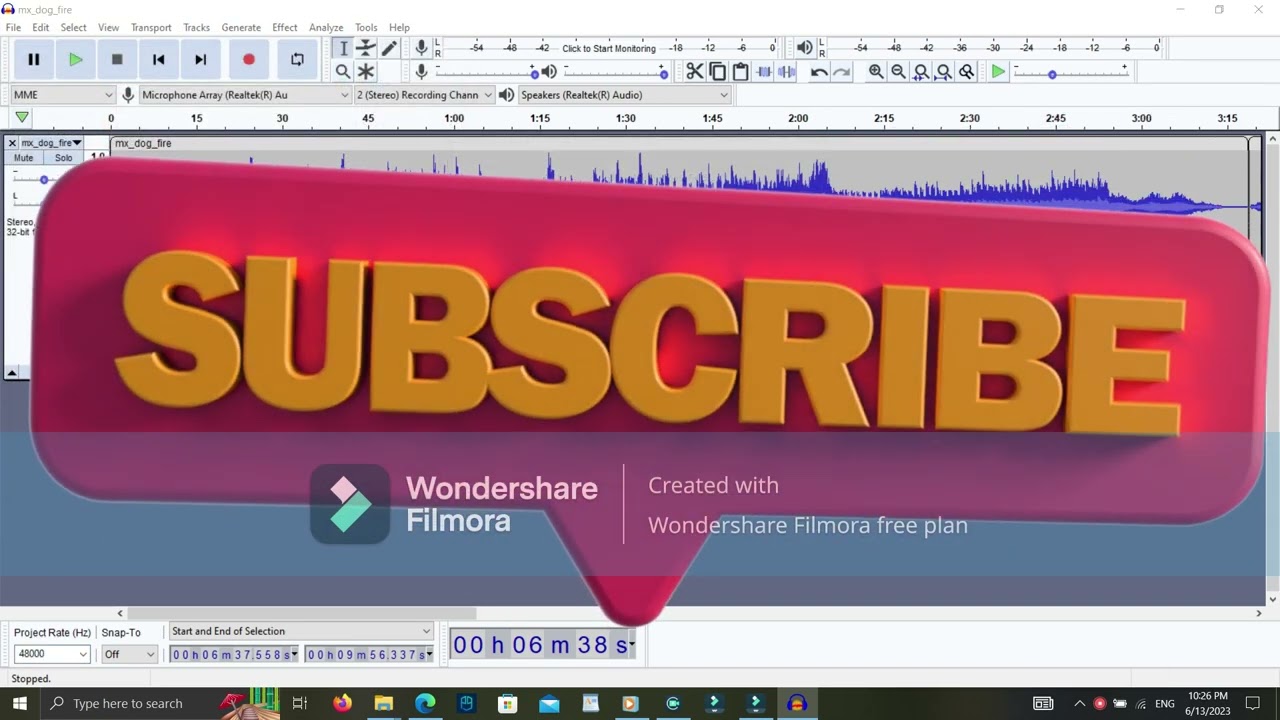Select the Multi-tool asterisk icon

tap(366, 71)
